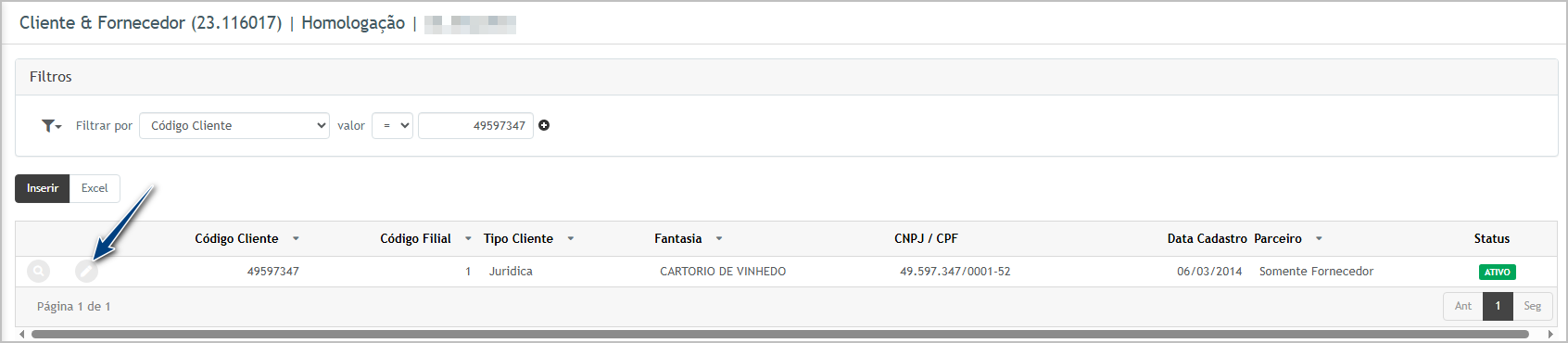Click the Excel export button

pos(95,188)
